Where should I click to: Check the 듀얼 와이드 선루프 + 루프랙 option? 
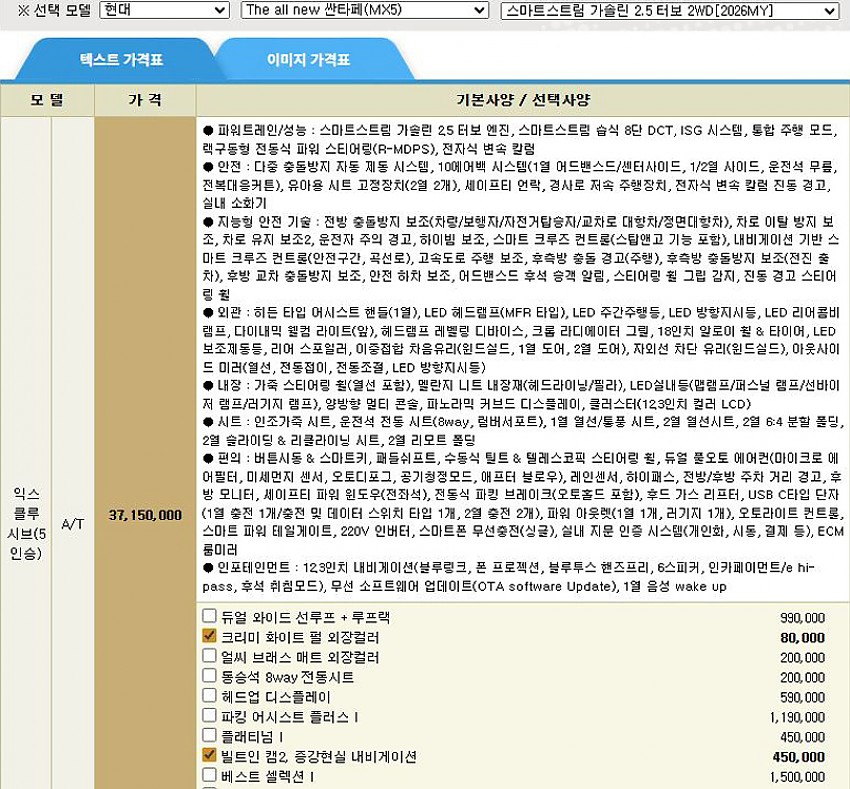point(209,617)
